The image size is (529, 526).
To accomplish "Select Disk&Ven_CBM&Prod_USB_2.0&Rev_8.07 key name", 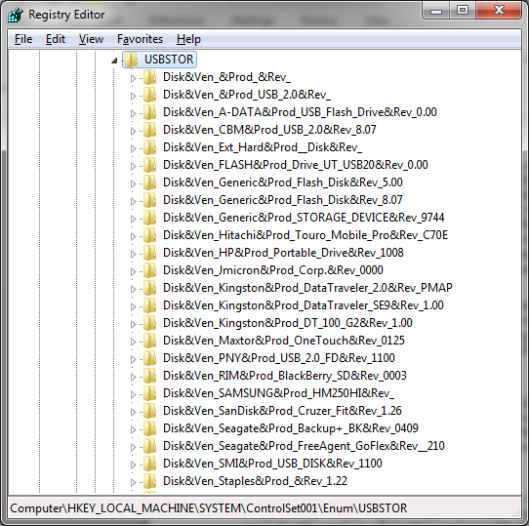I will (x=270, y=130).
